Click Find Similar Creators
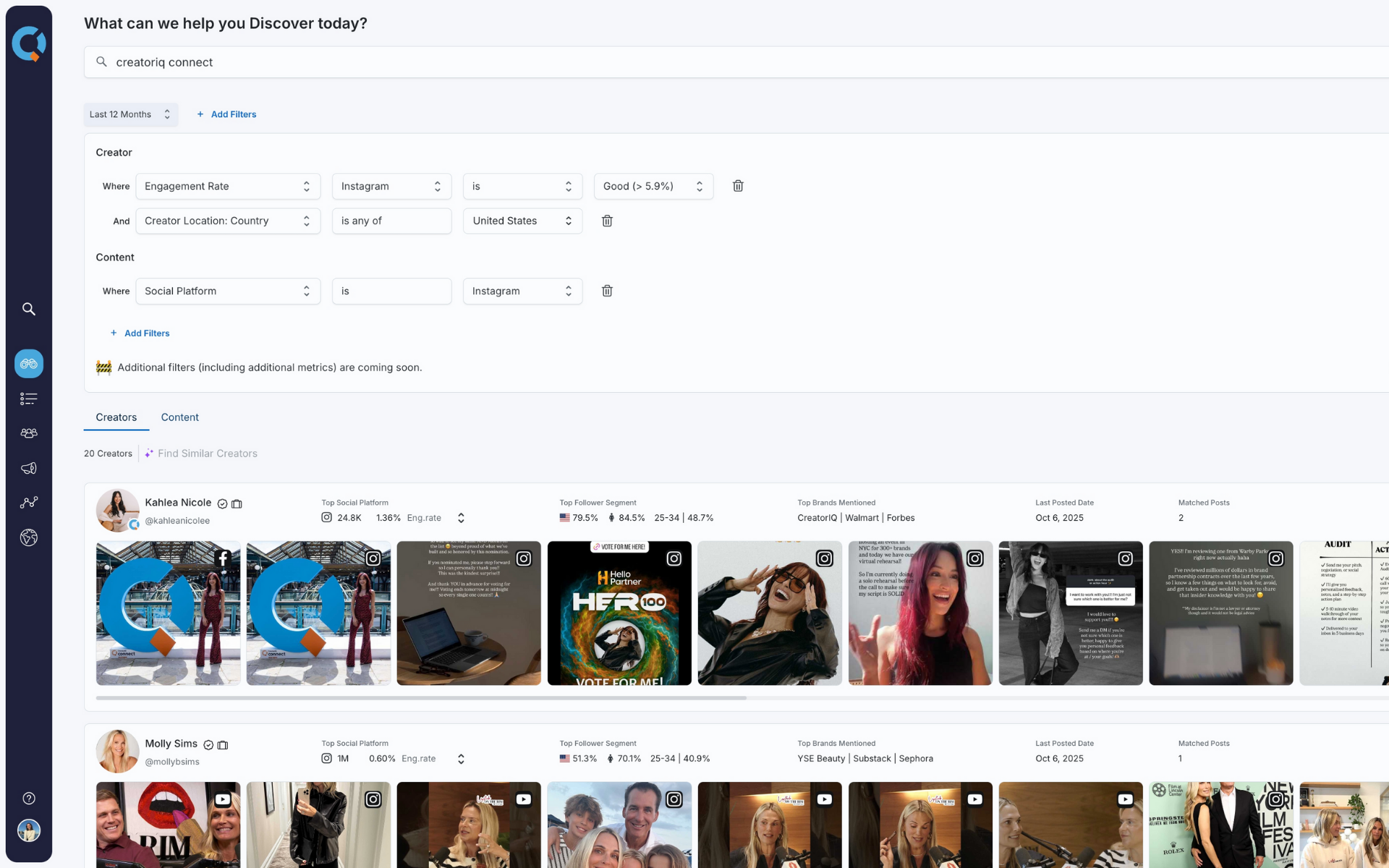This screenshot has width=1389, height=868. point(208,454)
